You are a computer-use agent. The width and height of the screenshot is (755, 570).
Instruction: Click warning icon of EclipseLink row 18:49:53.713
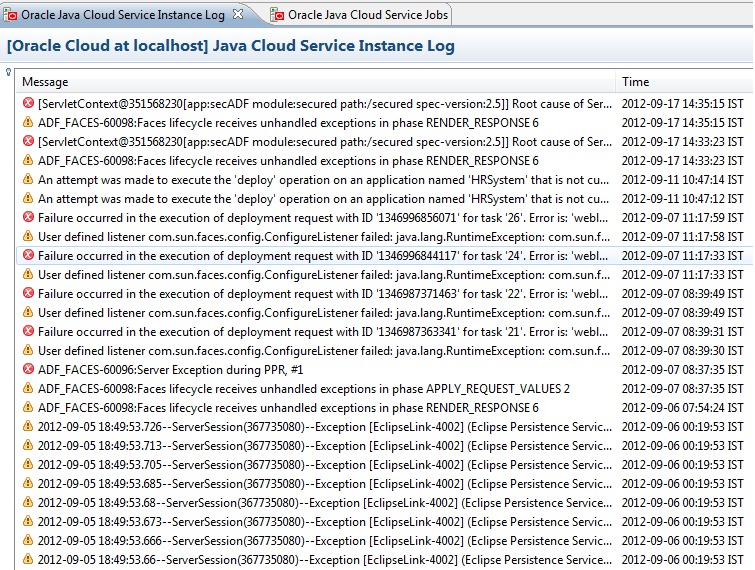[x=28, y=445]
